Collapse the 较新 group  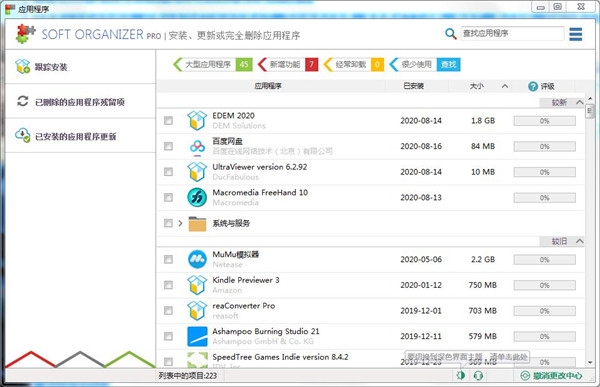[580, 102]
